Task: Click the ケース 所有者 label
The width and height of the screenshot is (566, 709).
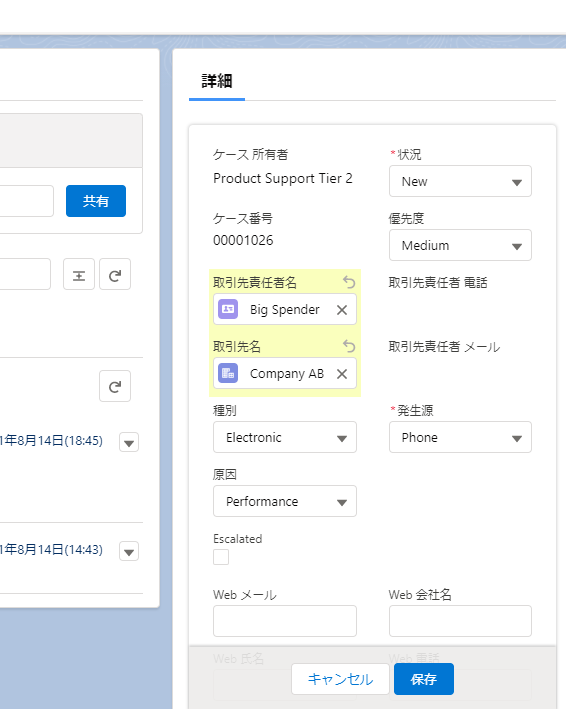Action: point(250,155)
